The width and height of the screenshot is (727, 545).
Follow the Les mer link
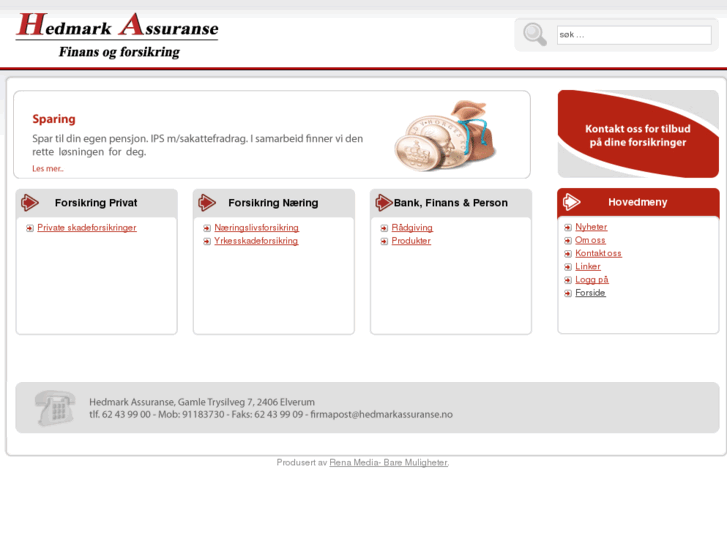click(x=48, y=169)
